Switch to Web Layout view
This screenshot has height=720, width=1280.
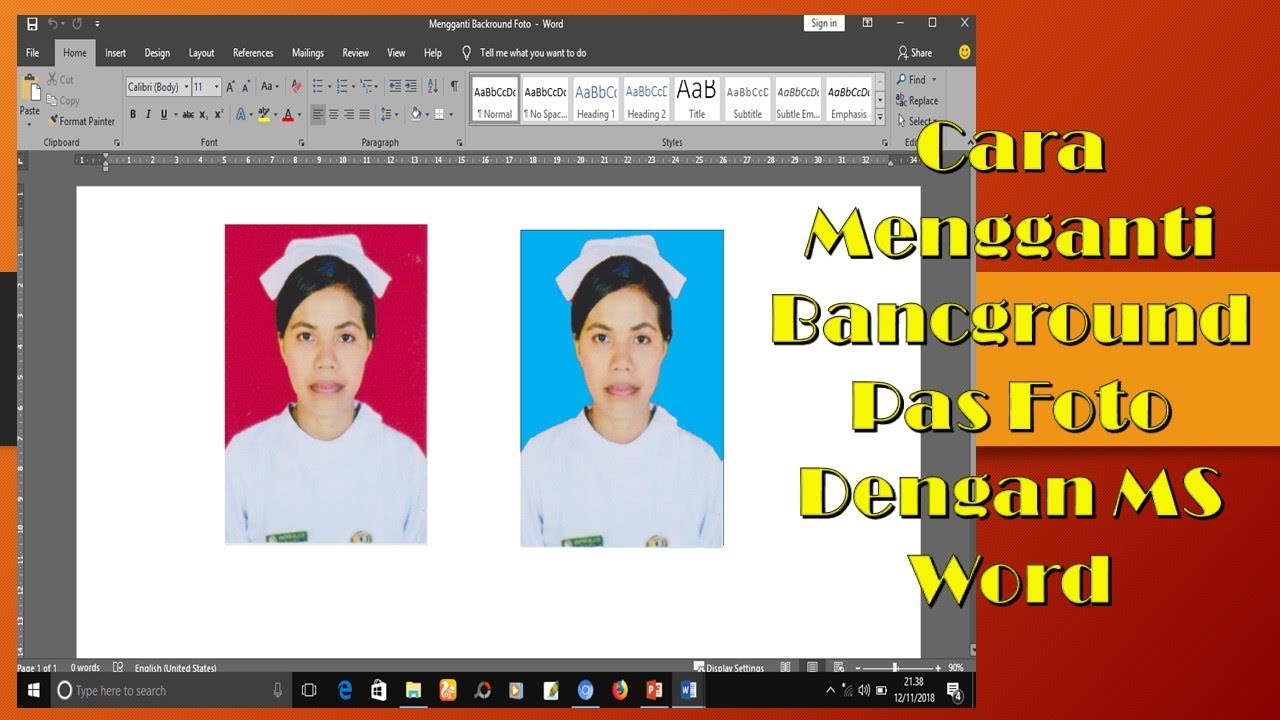[x=837, y=667]
